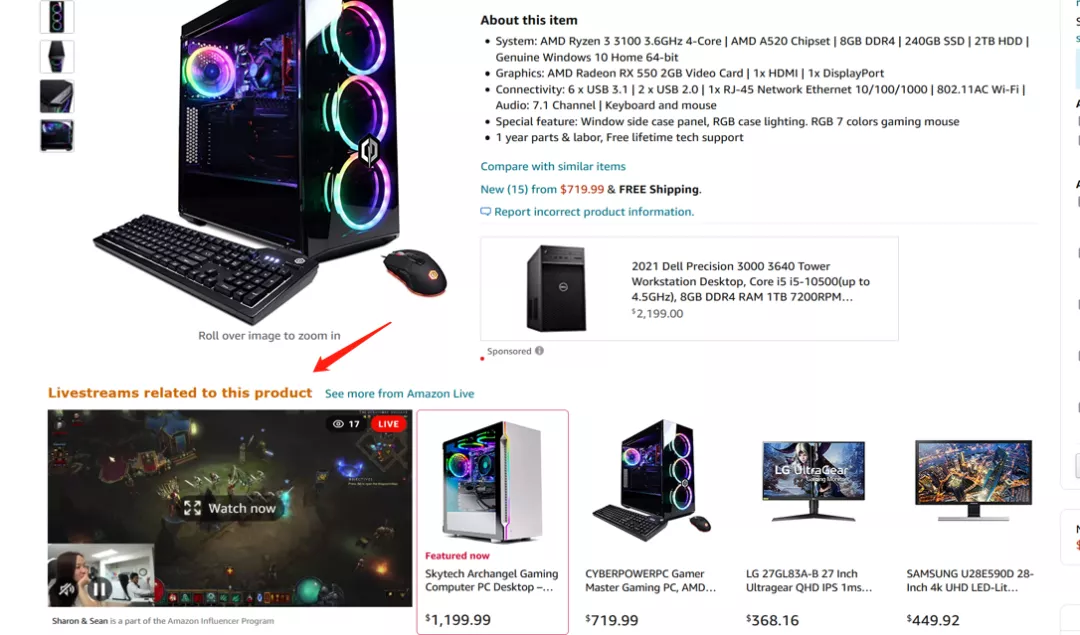1080x635 pixels.
Task: Open Compare with similar items link
Action: click(x=553, y=166)
